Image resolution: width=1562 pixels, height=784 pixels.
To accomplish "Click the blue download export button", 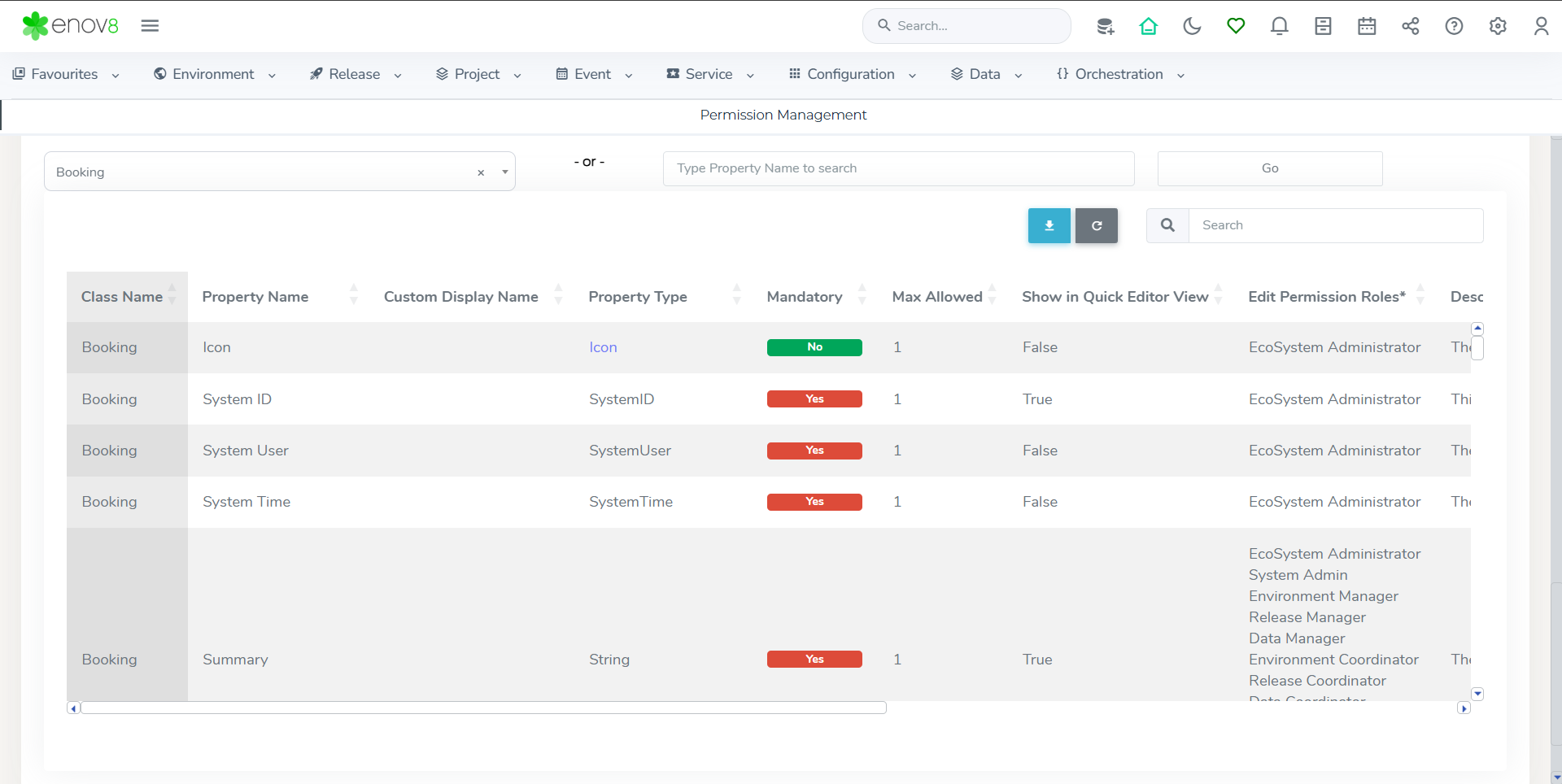I will pos(1049,225).
